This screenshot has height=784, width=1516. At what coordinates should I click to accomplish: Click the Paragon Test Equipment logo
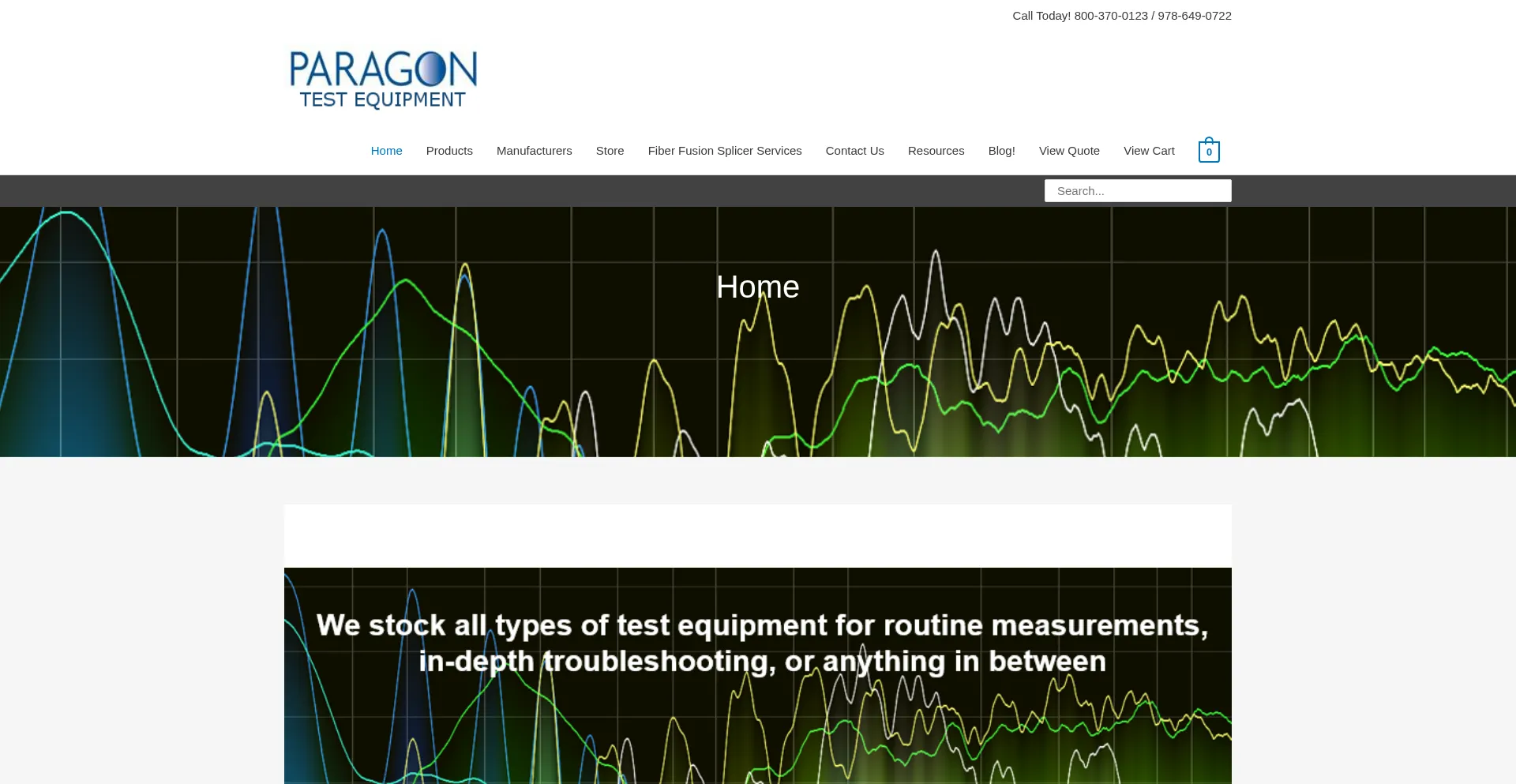pos(383,80)
